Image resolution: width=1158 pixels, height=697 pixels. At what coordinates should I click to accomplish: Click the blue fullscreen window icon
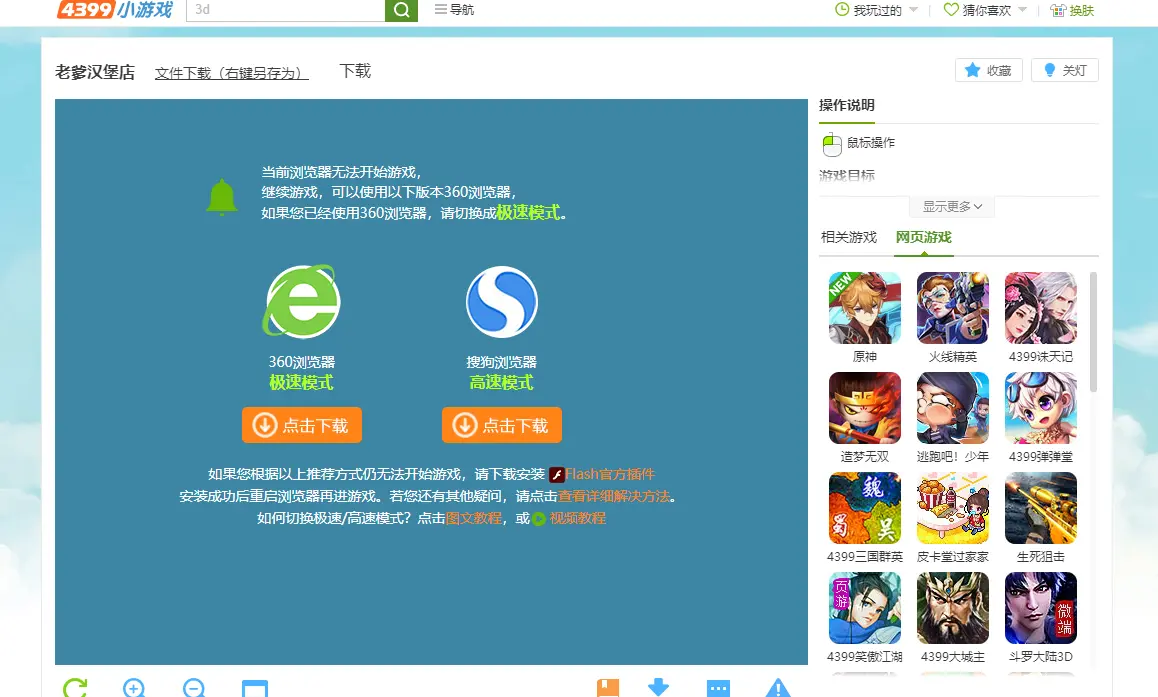click(x=255, y=687)
